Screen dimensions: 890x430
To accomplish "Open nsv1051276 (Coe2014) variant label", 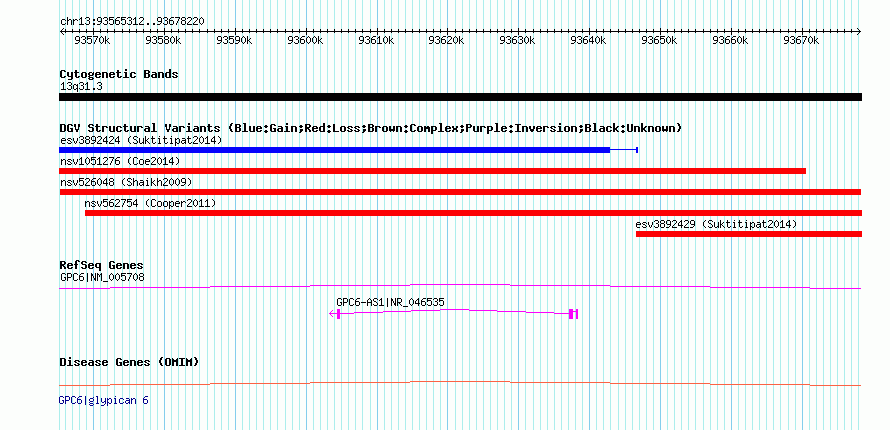I will coord(120,161).
